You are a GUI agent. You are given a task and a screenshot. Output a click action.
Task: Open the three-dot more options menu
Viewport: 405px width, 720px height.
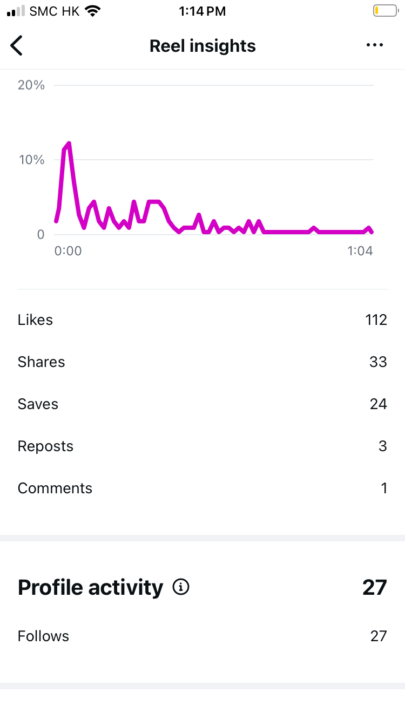tap(375, 45)
